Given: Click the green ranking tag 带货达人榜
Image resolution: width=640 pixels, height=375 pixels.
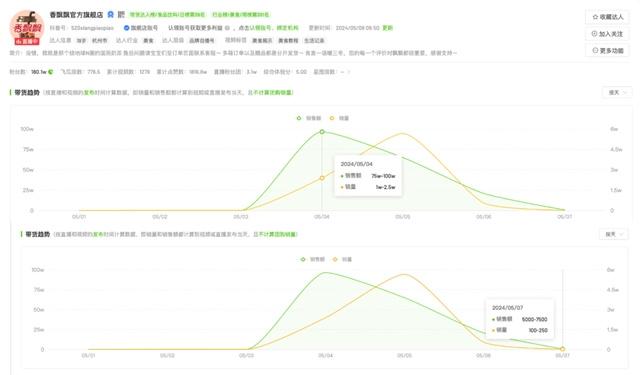Looking at the screenshot, I should [x=167, y=14].
